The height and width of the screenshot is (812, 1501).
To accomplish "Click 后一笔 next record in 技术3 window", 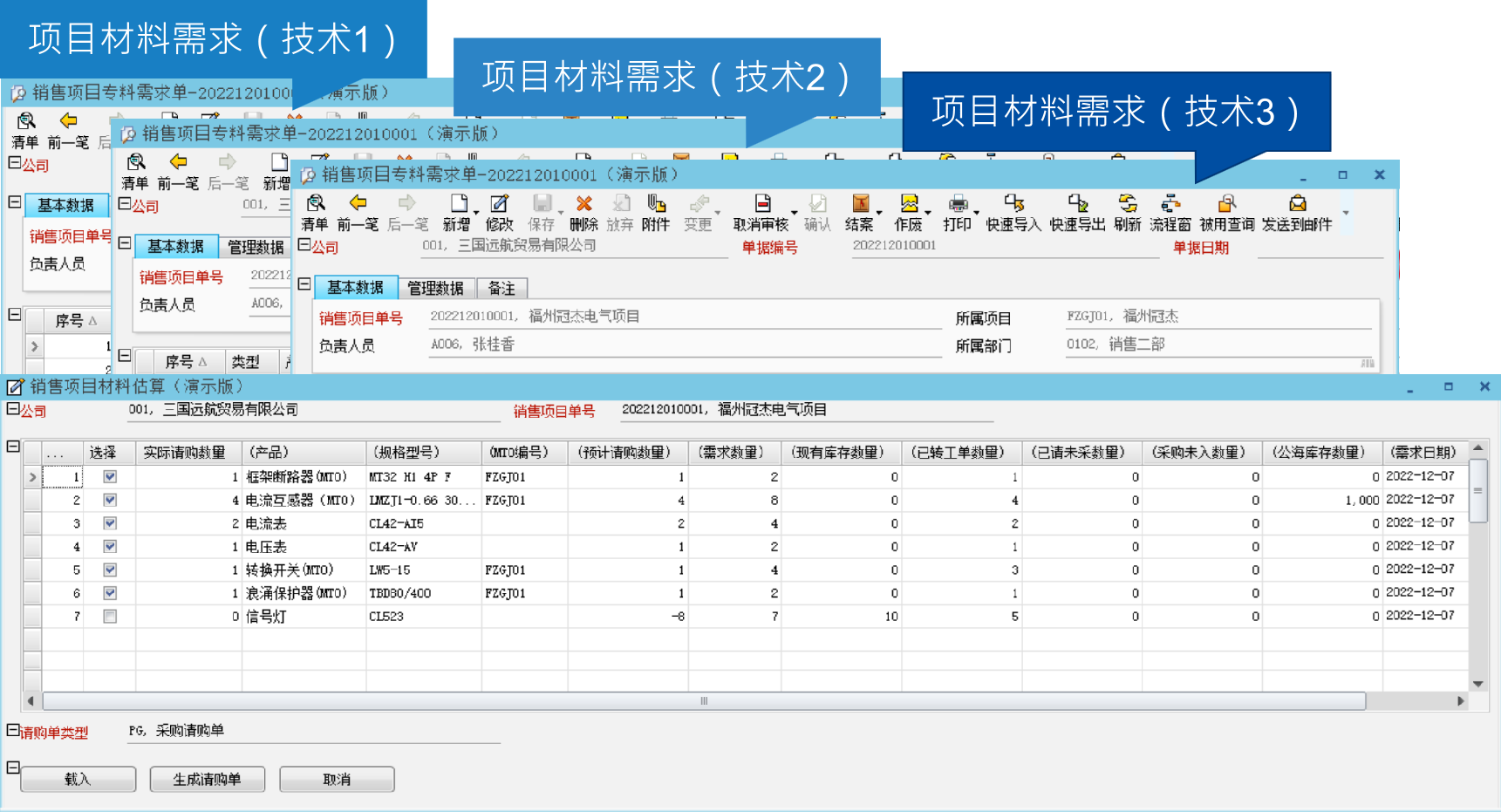I will click(407, 203).
